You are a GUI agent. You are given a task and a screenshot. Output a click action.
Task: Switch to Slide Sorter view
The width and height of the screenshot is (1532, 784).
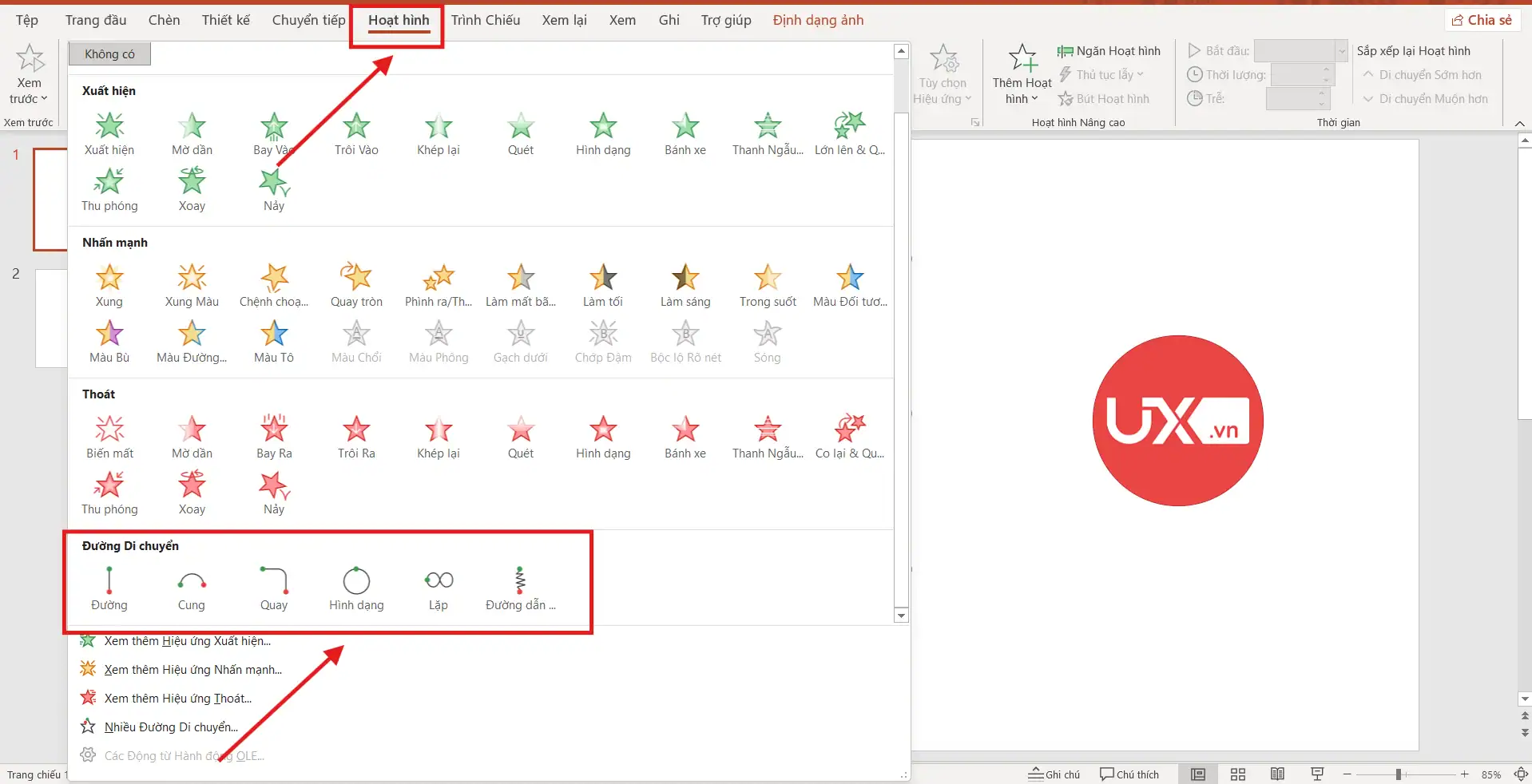pyautogui.click(x=1238, y=774)
